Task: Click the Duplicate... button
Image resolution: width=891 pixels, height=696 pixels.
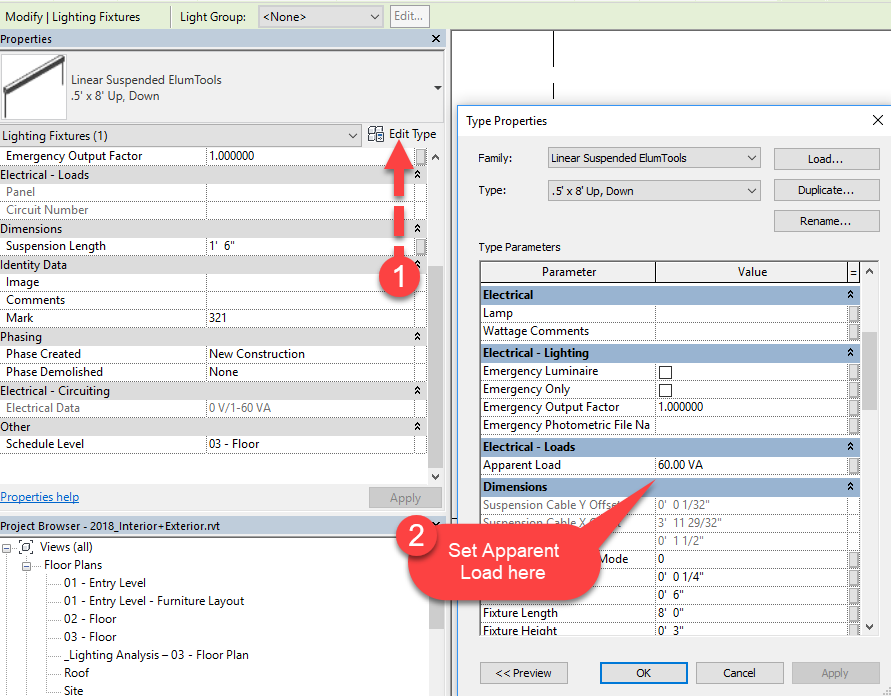Action: tap(826, 190)
